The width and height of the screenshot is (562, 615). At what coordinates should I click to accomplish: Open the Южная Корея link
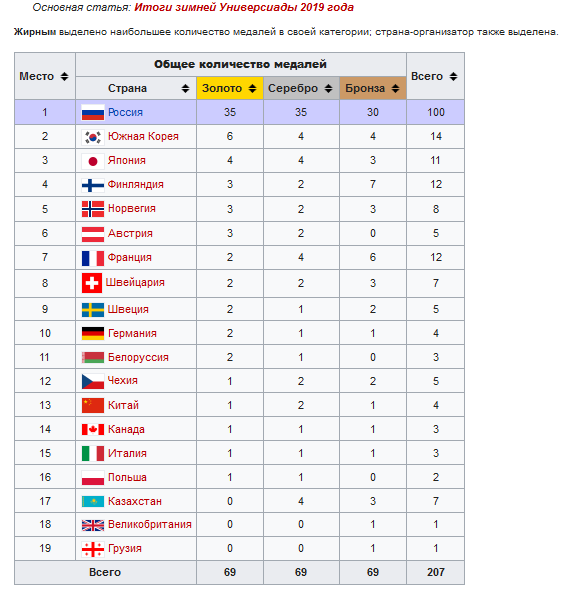[143, 136]
